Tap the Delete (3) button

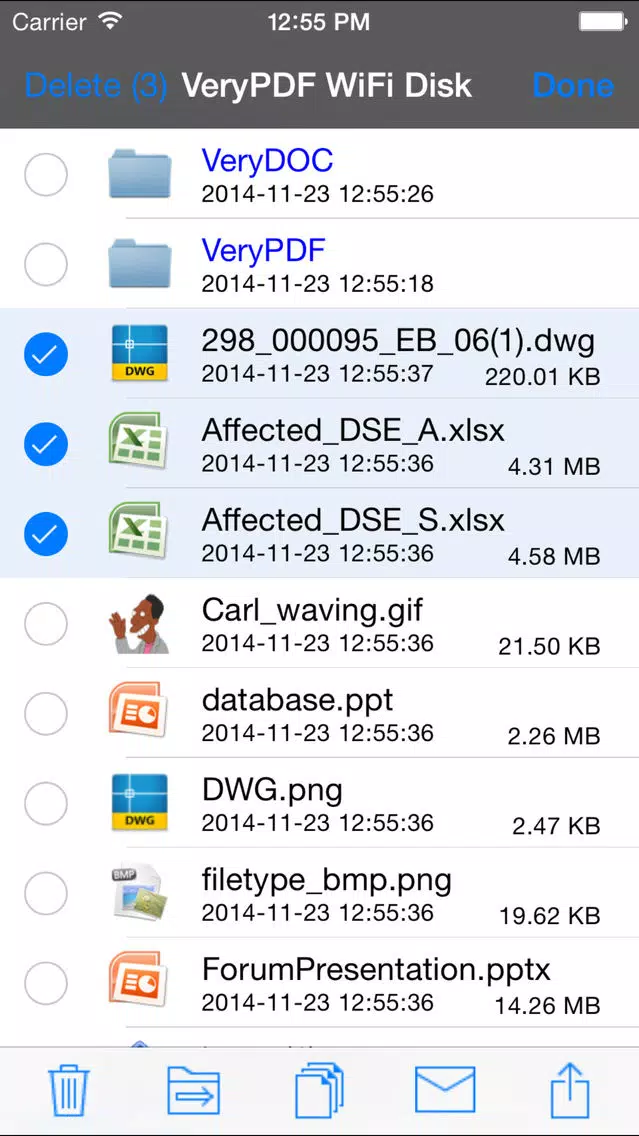95,85
